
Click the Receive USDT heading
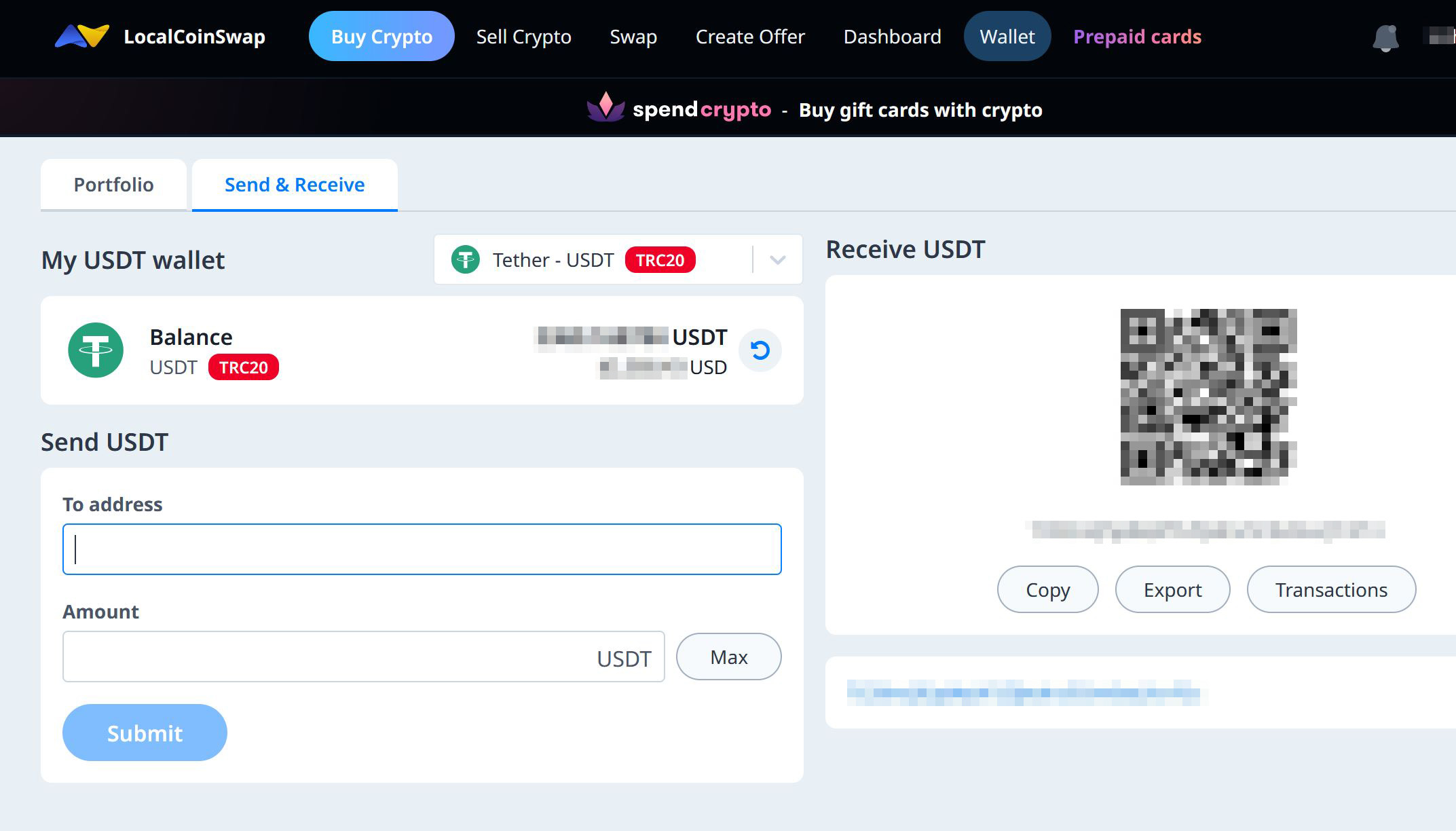click(x=905, y=249)
